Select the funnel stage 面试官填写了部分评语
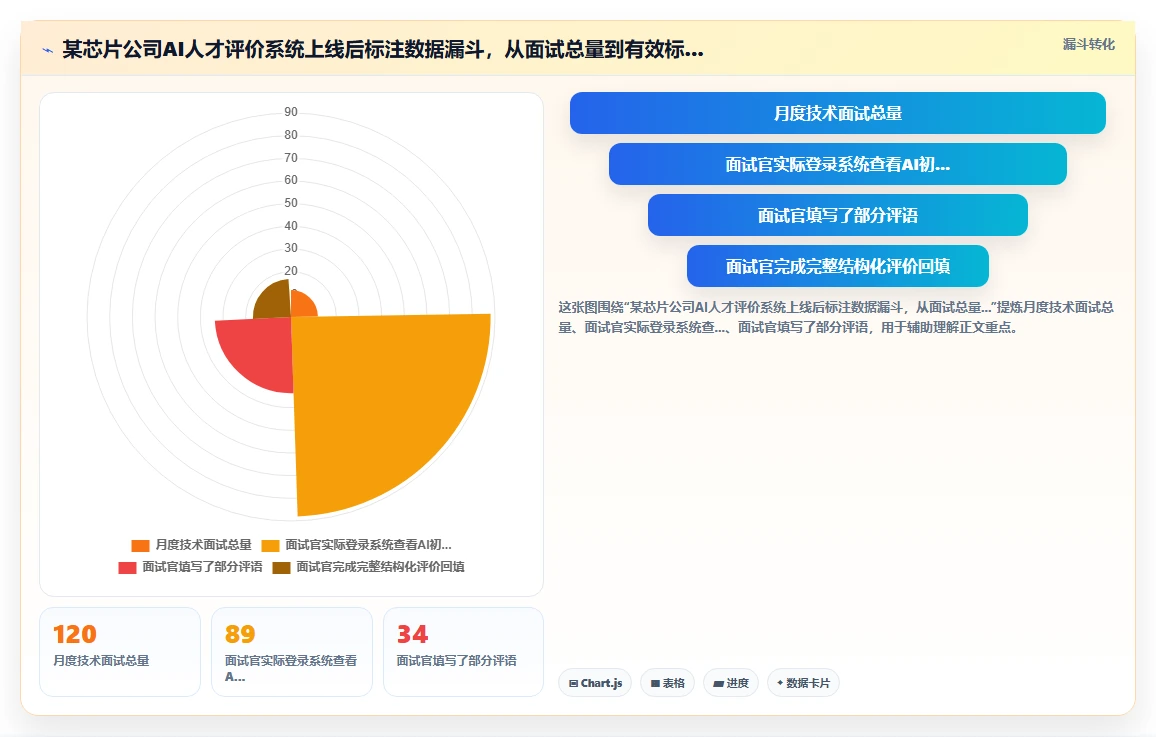This screenshot has width=1156, height=737. point(838,215)
